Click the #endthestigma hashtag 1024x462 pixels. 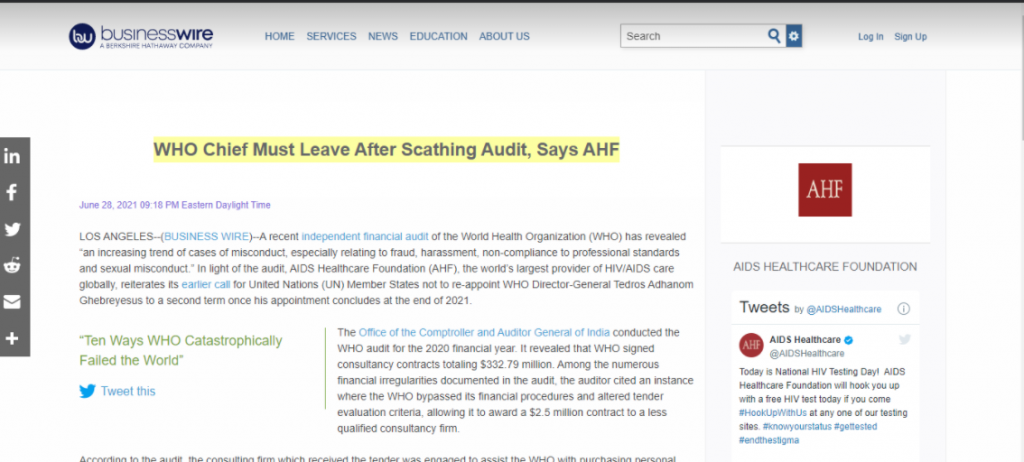click(769, 440)
